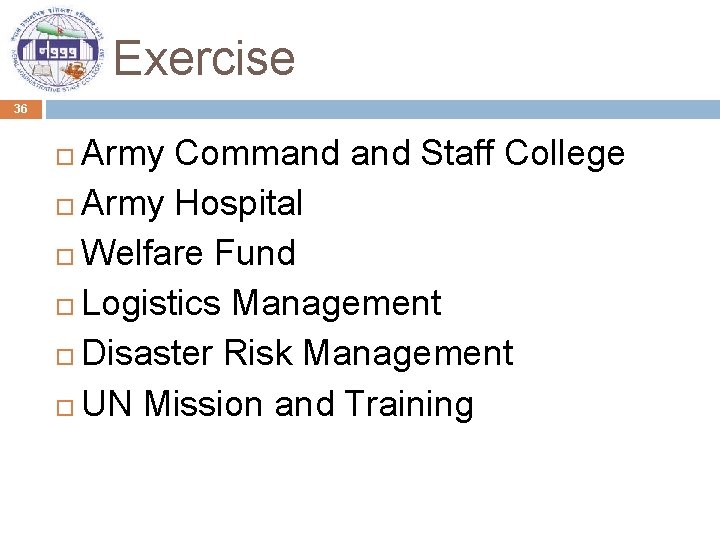This screenshot has height=540, width=720.
Task: Click the word Training in last bullet
Action: (x=409, y=404)
